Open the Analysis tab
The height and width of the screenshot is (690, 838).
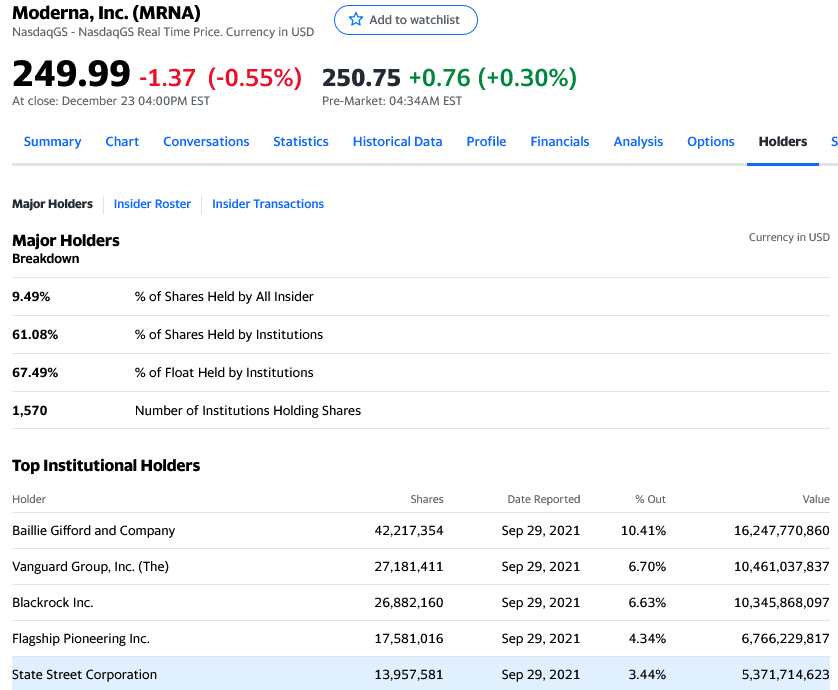tap(638, 142)
